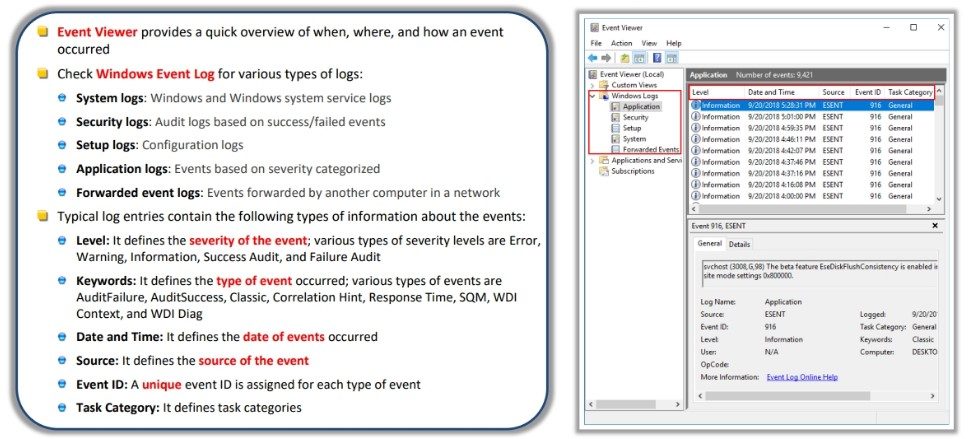This screenshot has height=439, width=970.
Task: Collapse the Windows Logs tree node
Action: [593, 96]
